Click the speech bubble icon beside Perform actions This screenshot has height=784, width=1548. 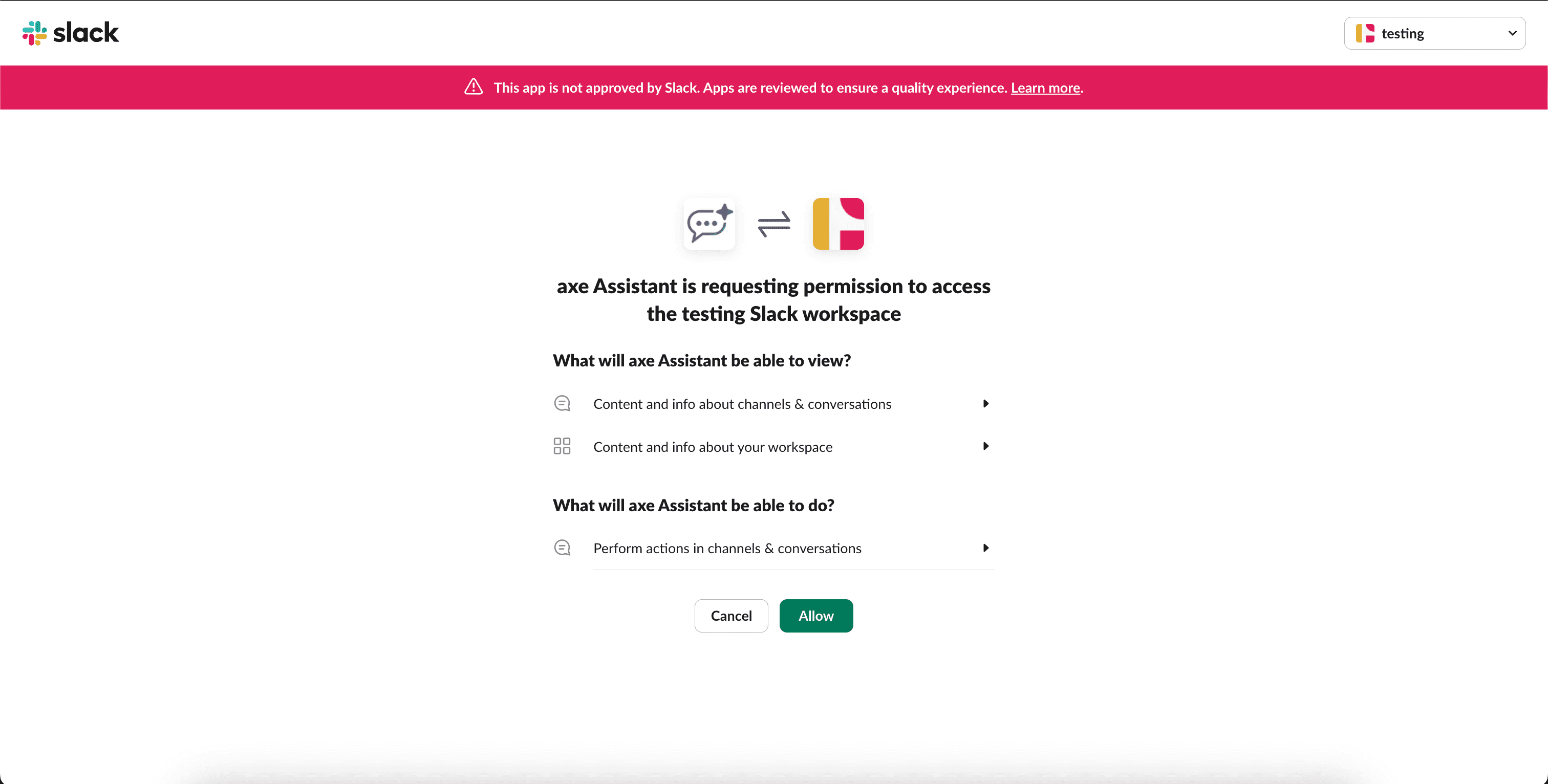[x=562, y=548]
